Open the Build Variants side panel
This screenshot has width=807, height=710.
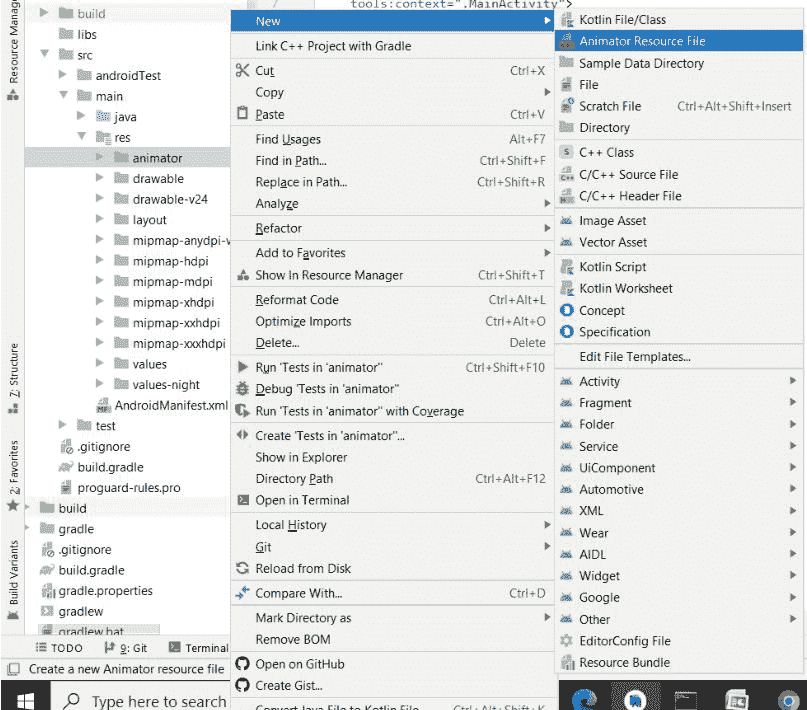13,573
